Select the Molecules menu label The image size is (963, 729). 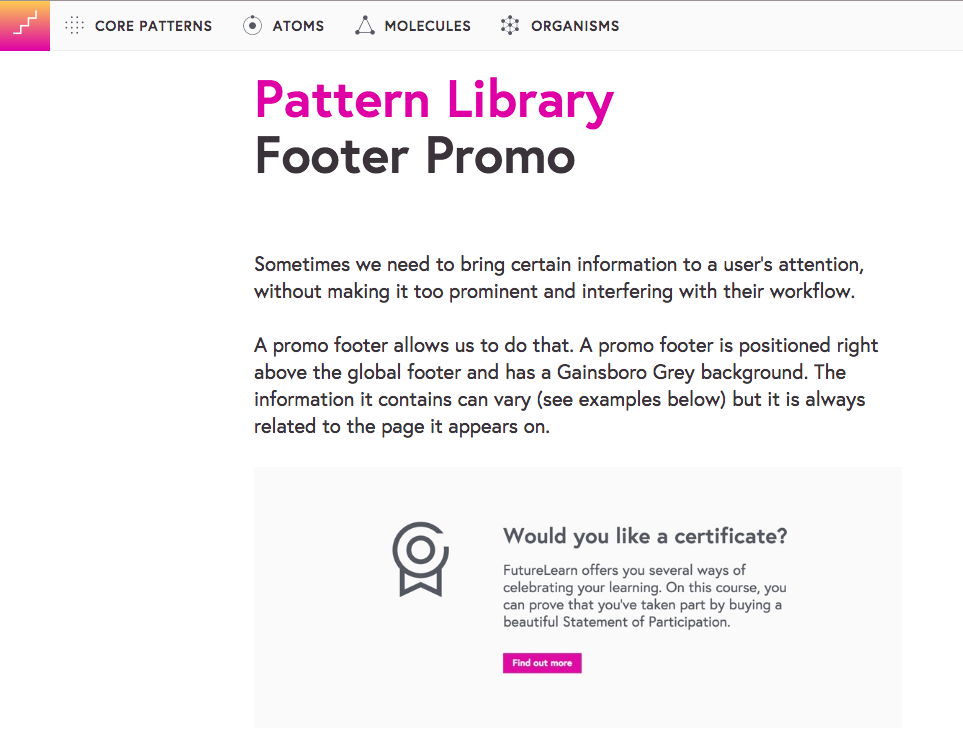[427, 26]
